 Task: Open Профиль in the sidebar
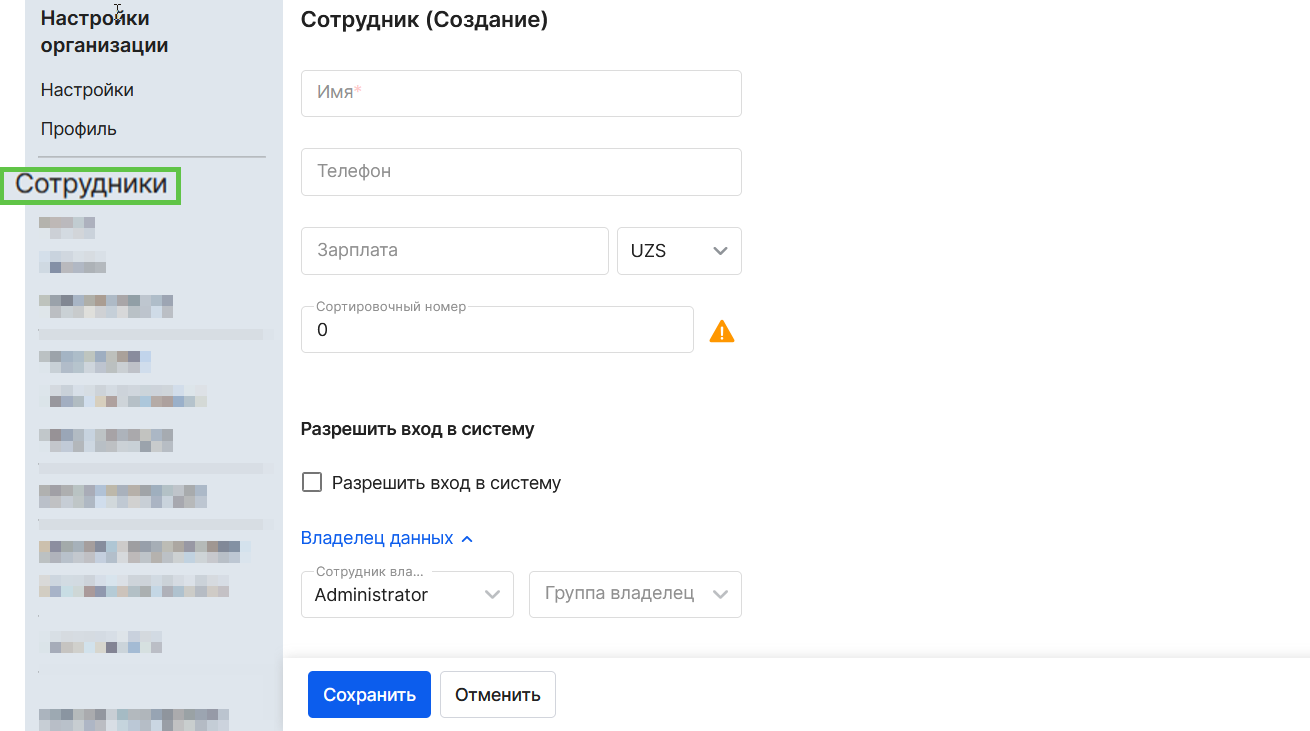(79, 129)
